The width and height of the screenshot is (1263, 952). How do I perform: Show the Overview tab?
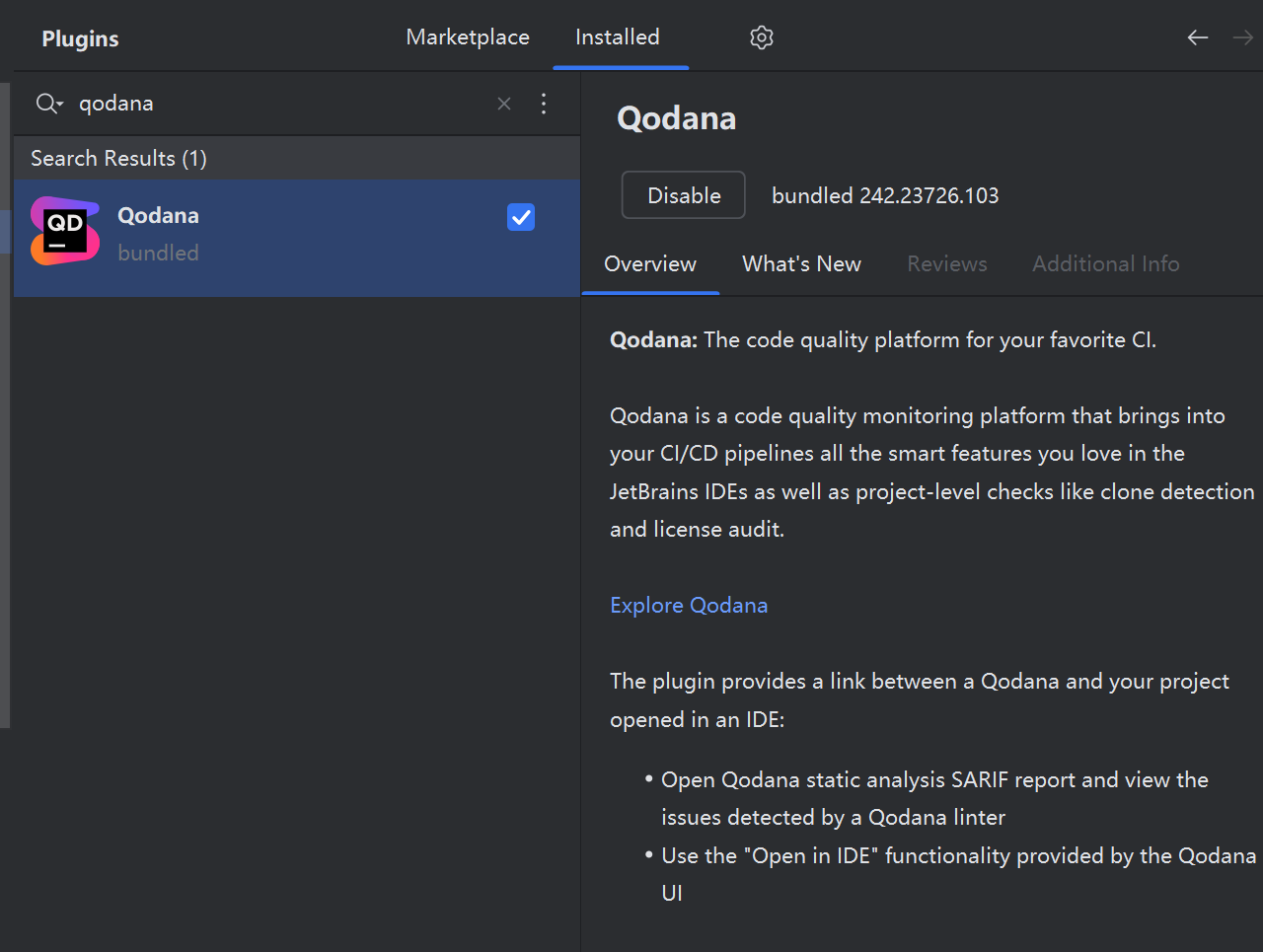(650, 264)
